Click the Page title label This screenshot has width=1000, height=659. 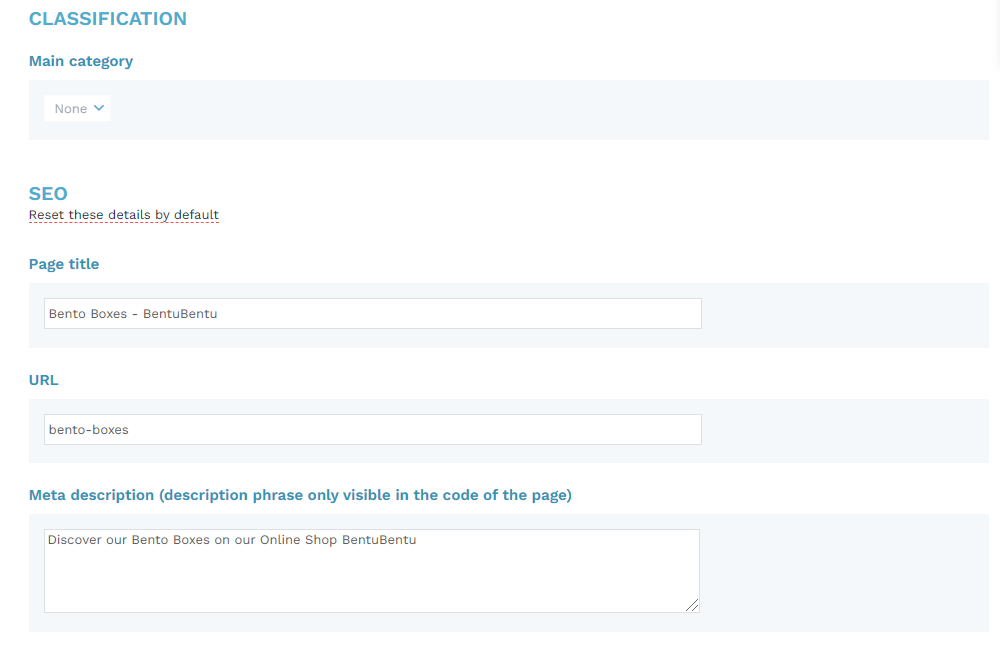point(64,264)
